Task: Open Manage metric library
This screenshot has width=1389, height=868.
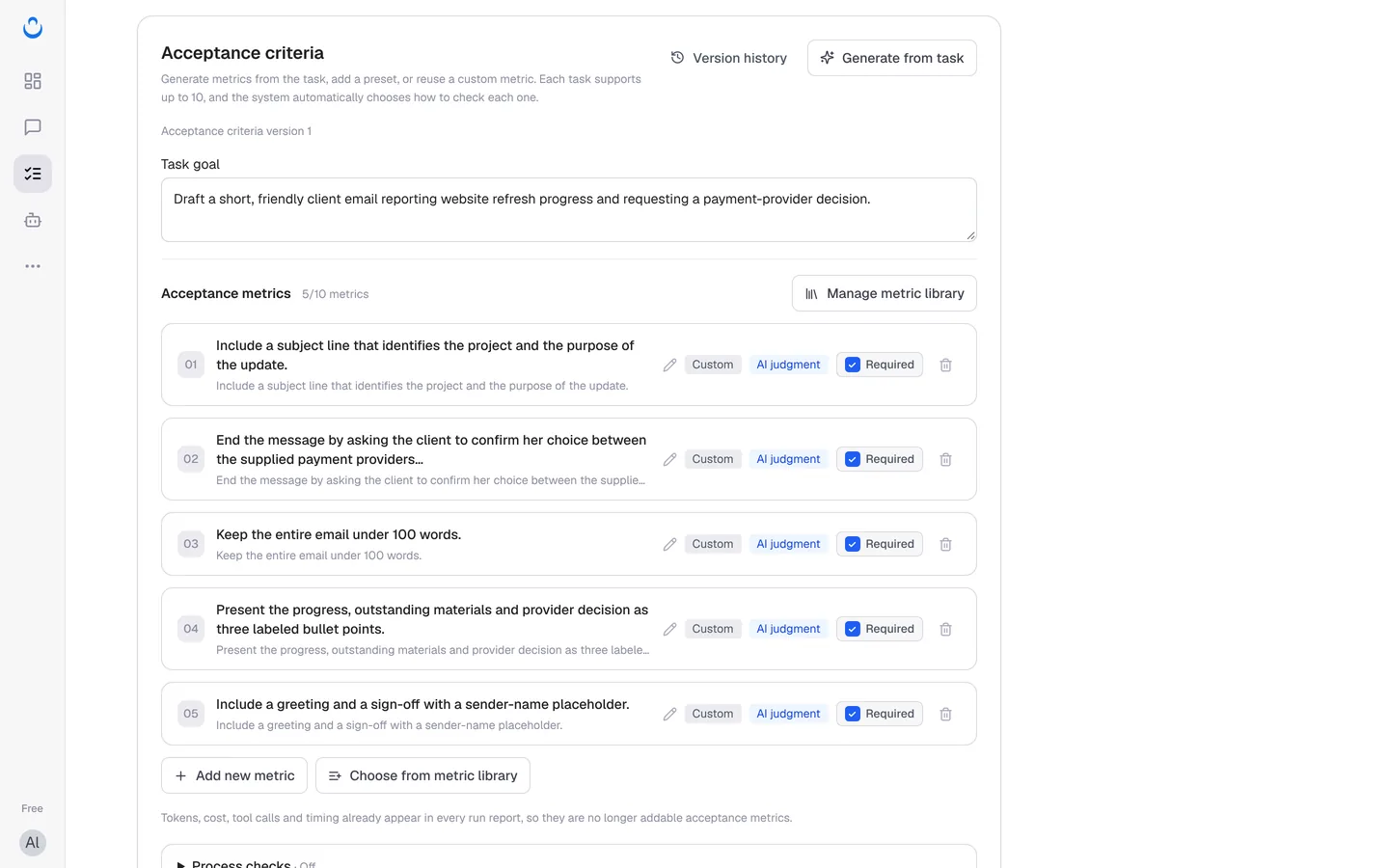Action: 884,293
